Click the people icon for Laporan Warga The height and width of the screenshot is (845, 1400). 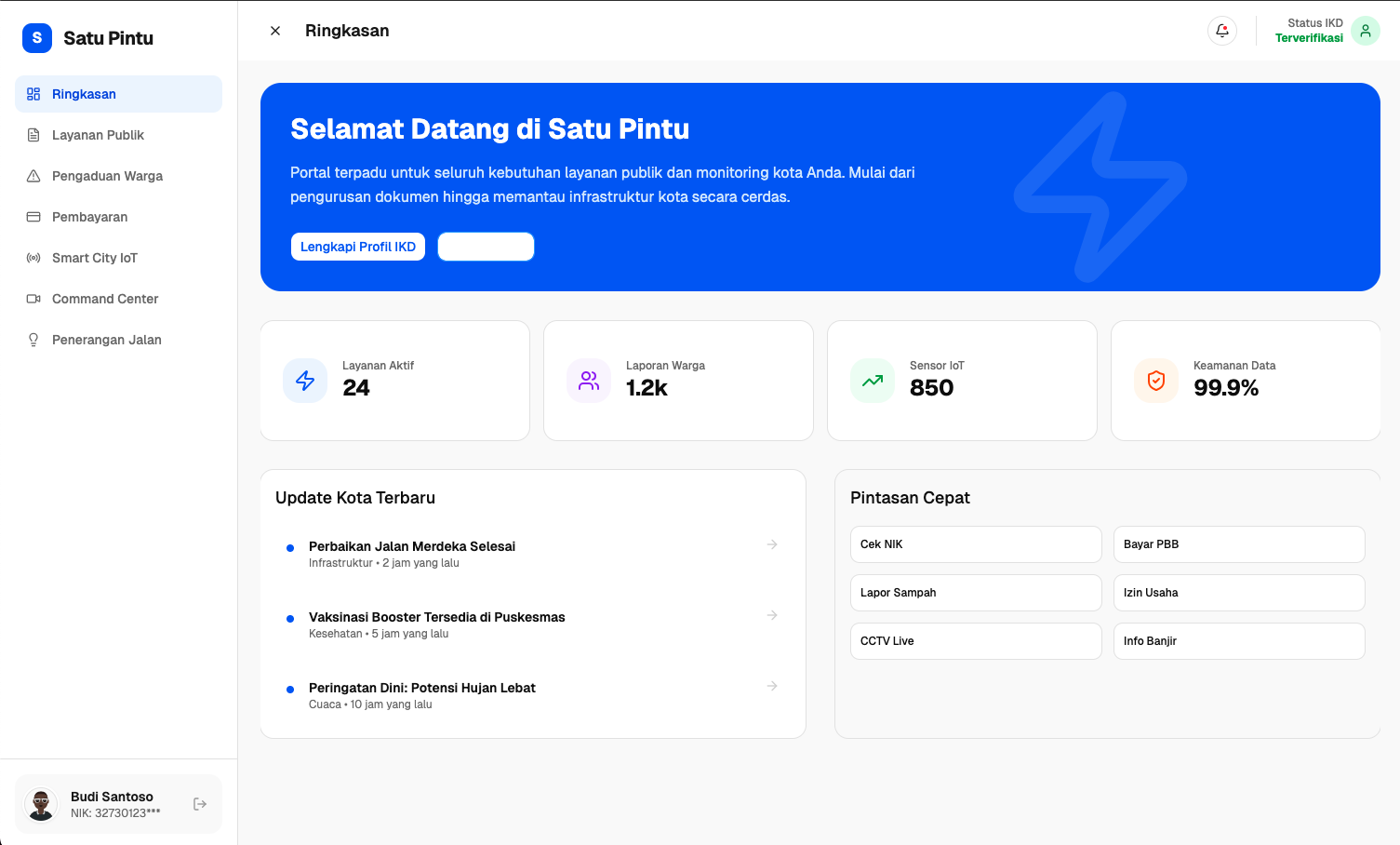(x=589, y=381)
